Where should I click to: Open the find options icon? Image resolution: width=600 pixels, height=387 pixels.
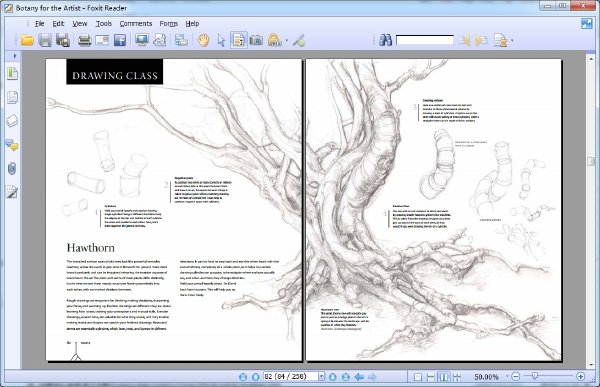pyautogui.click(x=501, y=40)
